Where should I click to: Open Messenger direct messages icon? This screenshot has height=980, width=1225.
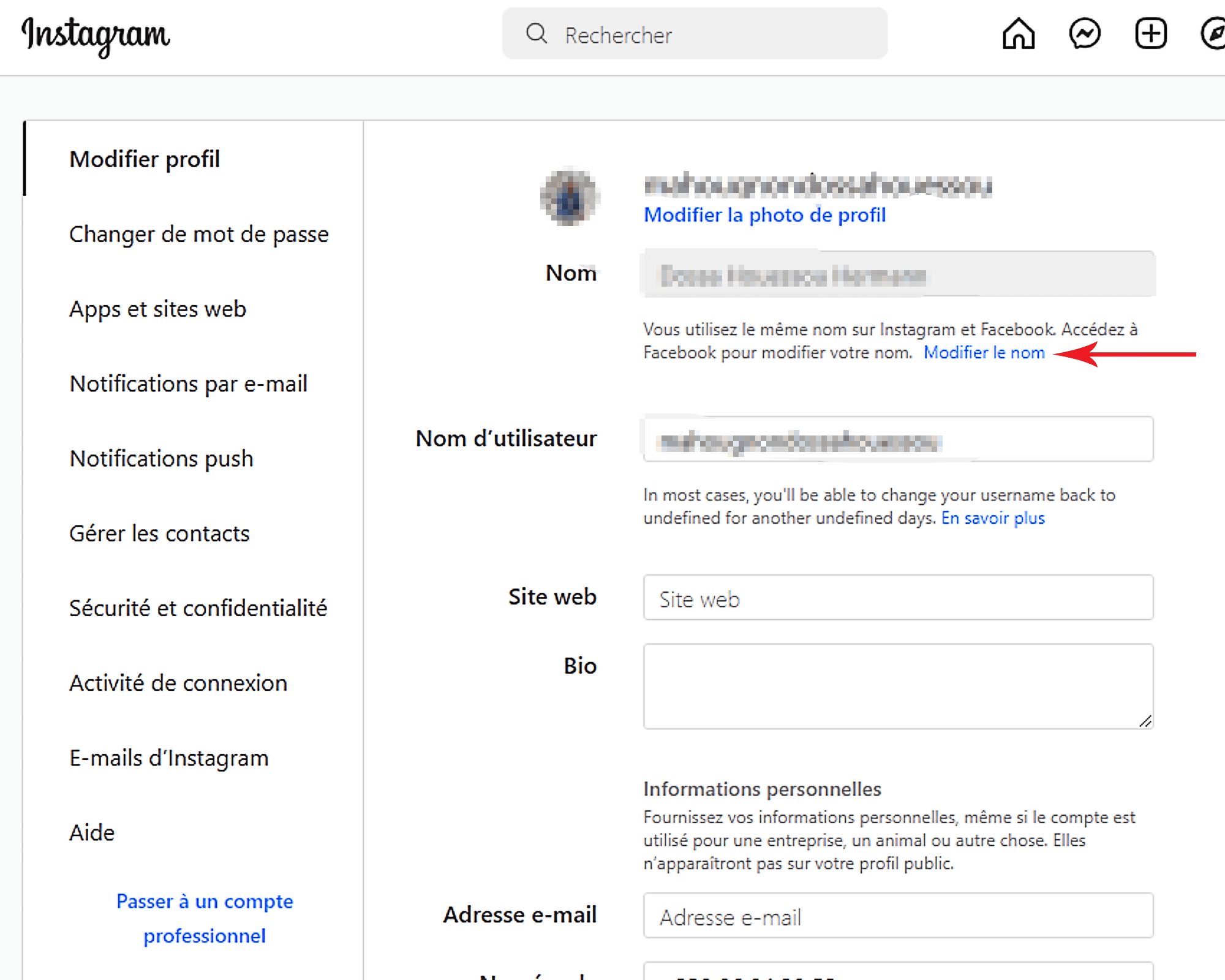pyautogui.click(x=1085, y=34)
